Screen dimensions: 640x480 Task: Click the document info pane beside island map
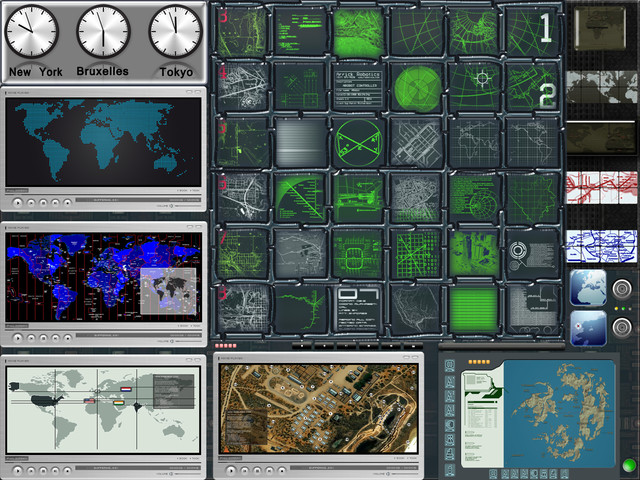[x=483, y=416]
